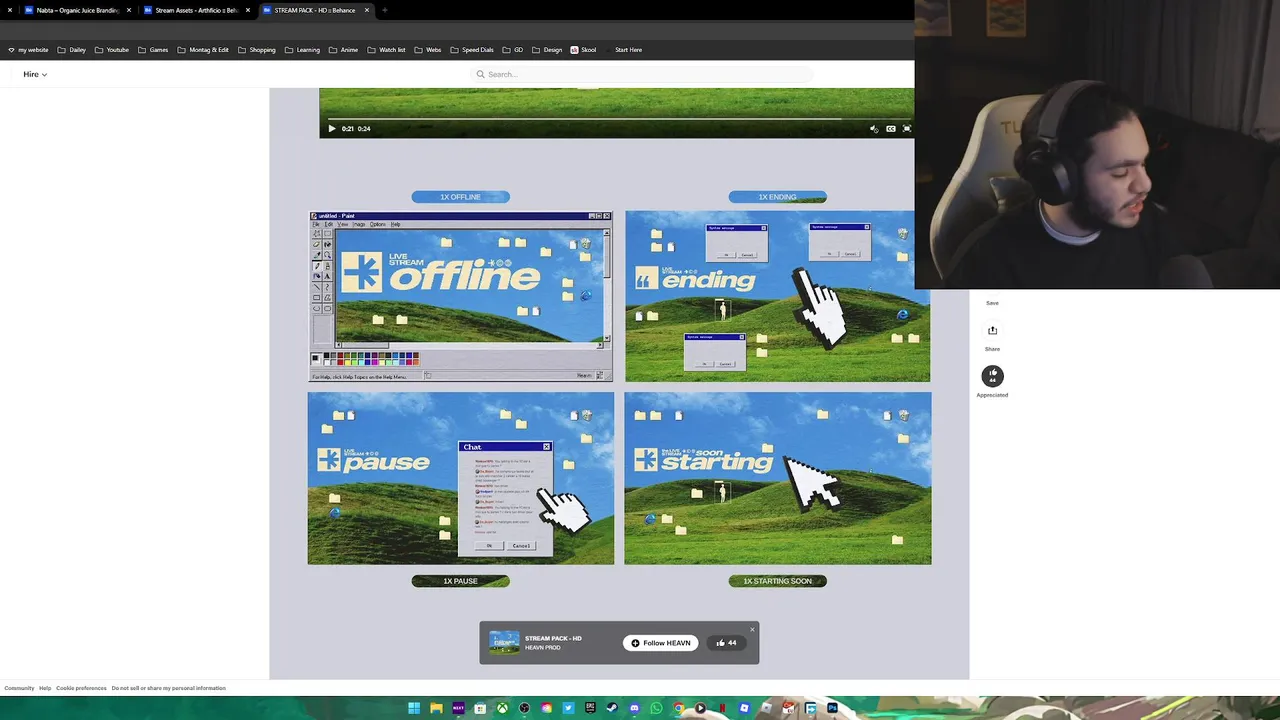The height and width of the screenshot is (720, 1280).
Task: Open the Shopping bookmark folder
Action: coord(256,50)
